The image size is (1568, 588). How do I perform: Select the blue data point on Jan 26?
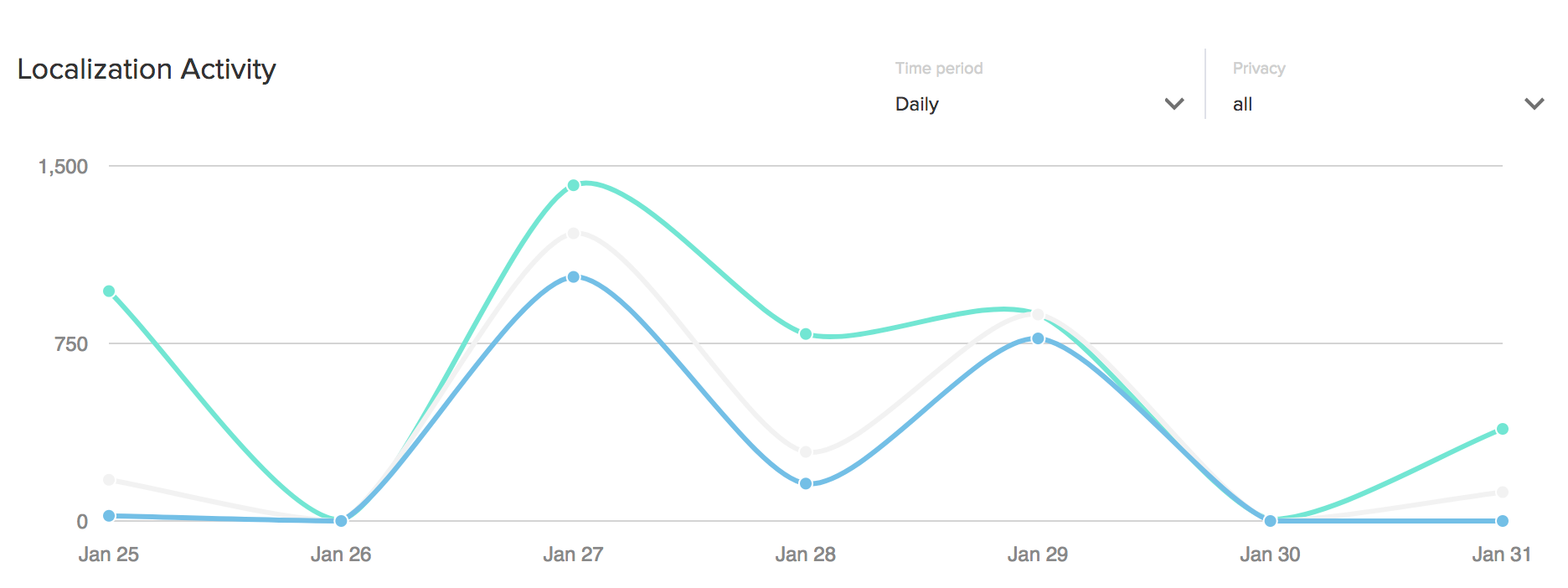click(341, 521)
